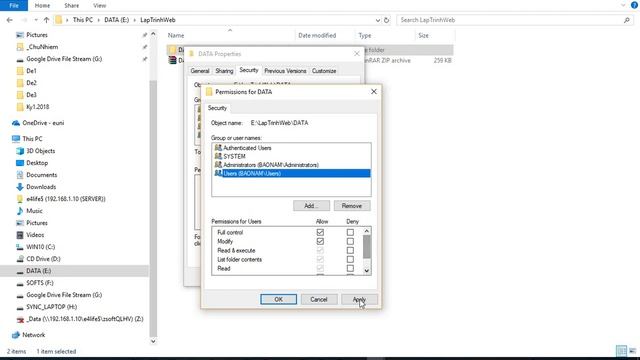Switch to Previous Versions tab

click(x=285, y=71)
